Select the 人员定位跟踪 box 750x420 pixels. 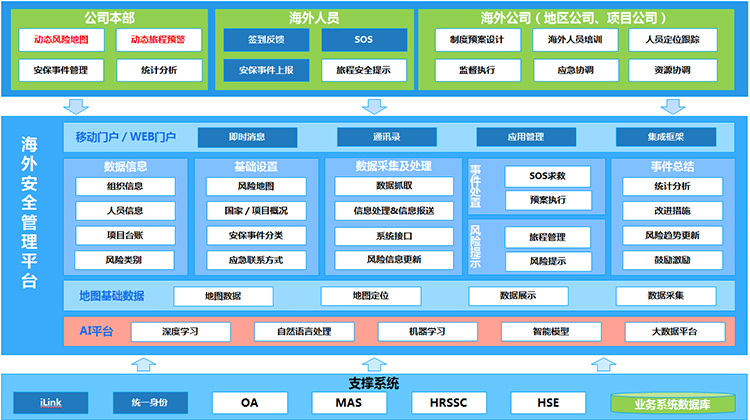point(673,40)
